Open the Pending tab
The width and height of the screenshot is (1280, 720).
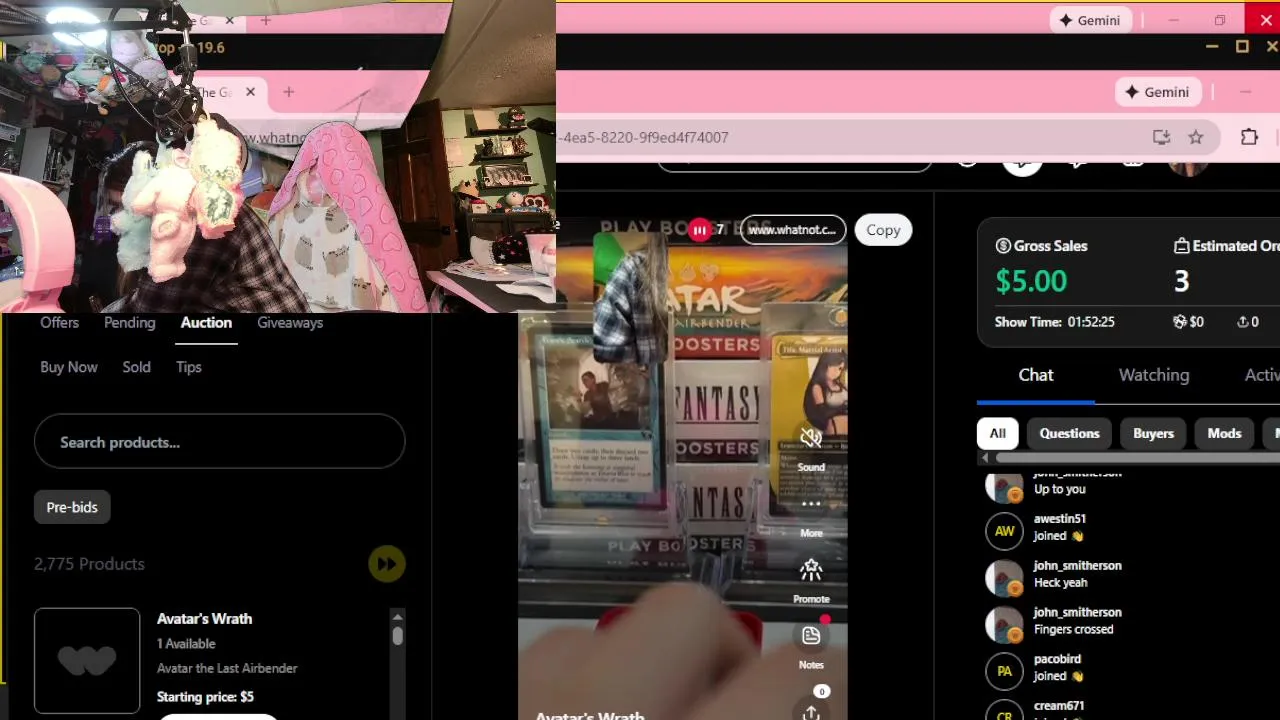coord(129,322)
